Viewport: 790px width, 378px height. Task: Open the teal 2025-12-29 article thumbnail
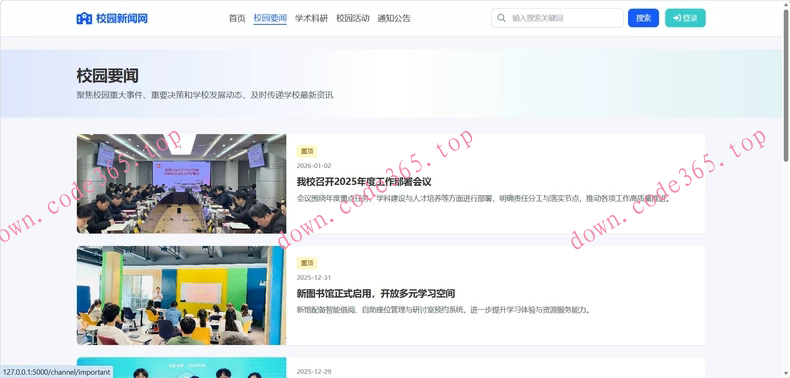[x=181, y=368]
